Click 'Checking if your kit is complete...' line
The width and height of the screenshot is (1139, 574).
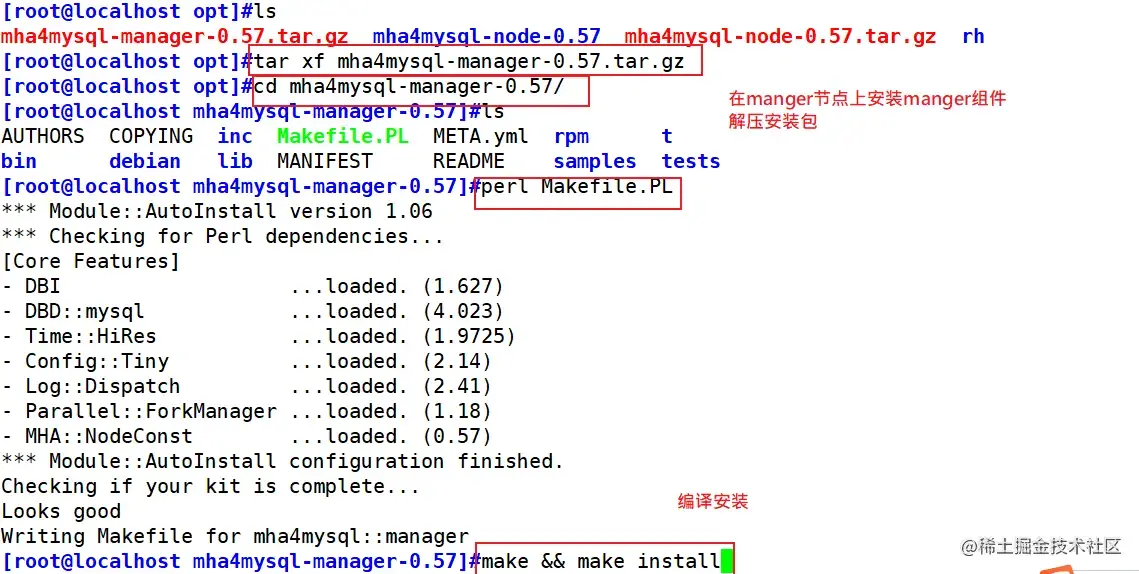pyautogui.click(x=211, y=486)
